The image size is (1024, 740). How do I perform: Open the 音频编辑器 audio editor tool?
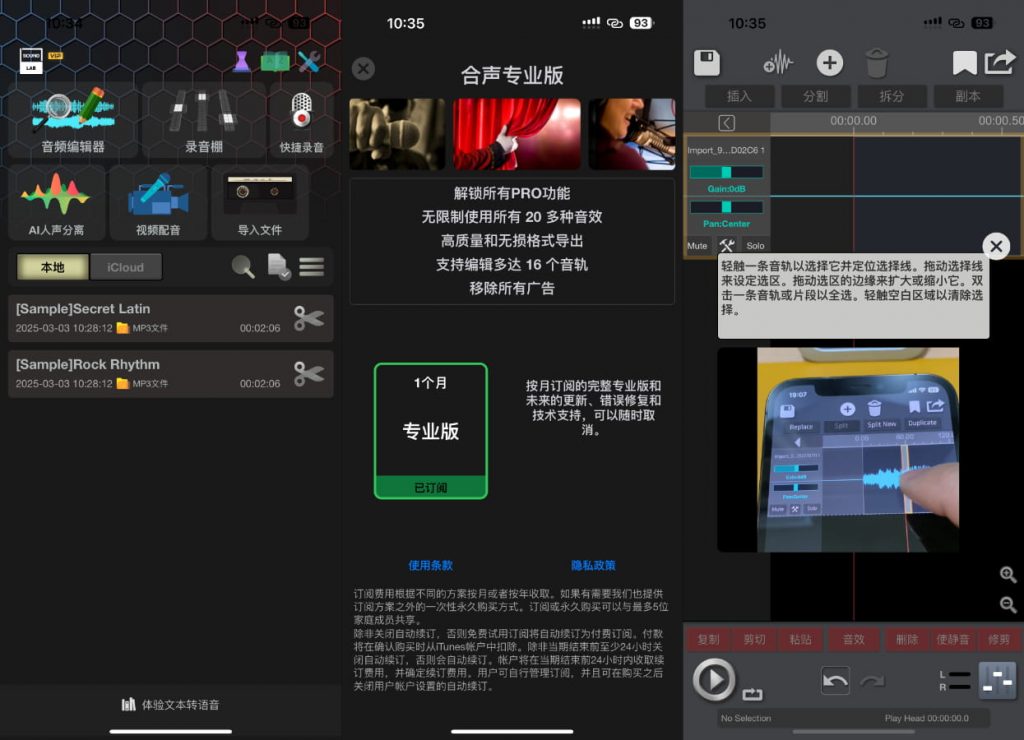pos(70,116)
